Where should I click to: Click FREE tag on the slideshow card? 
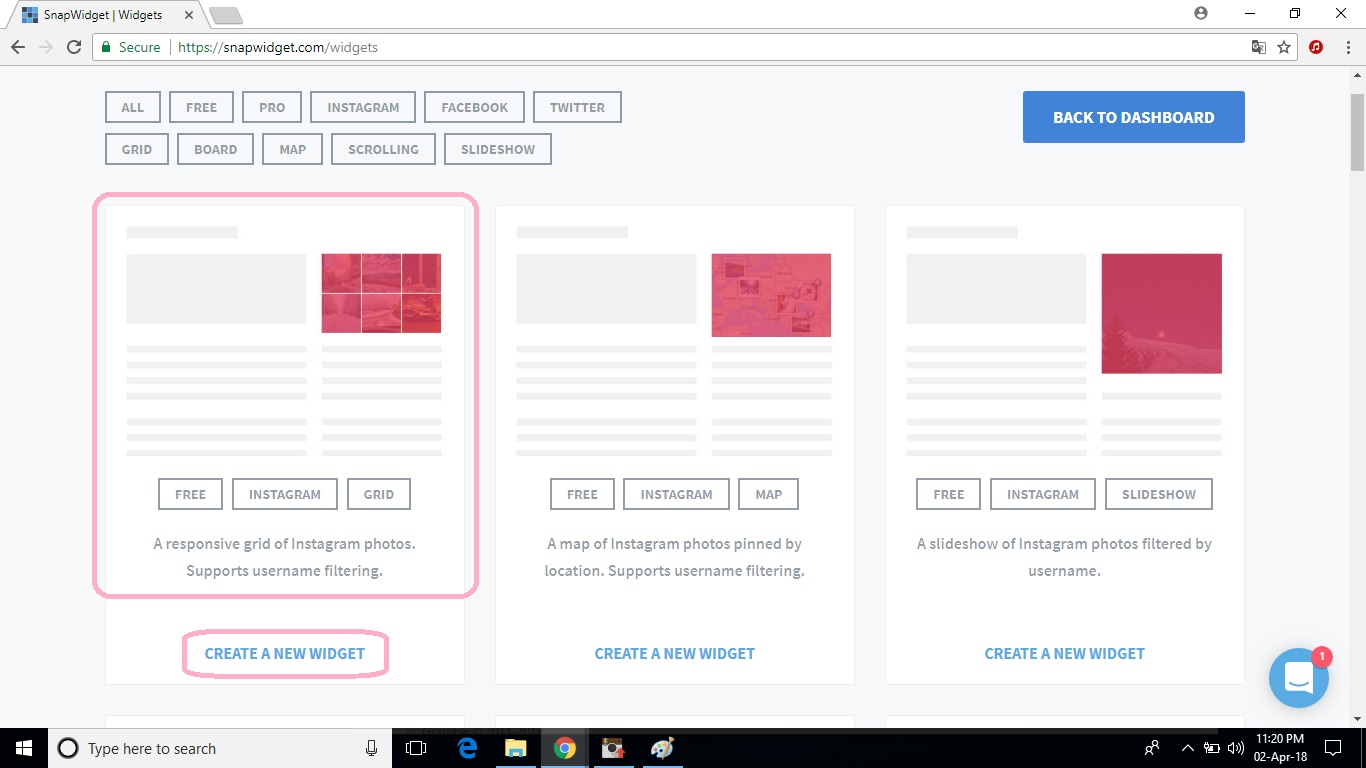949,494
